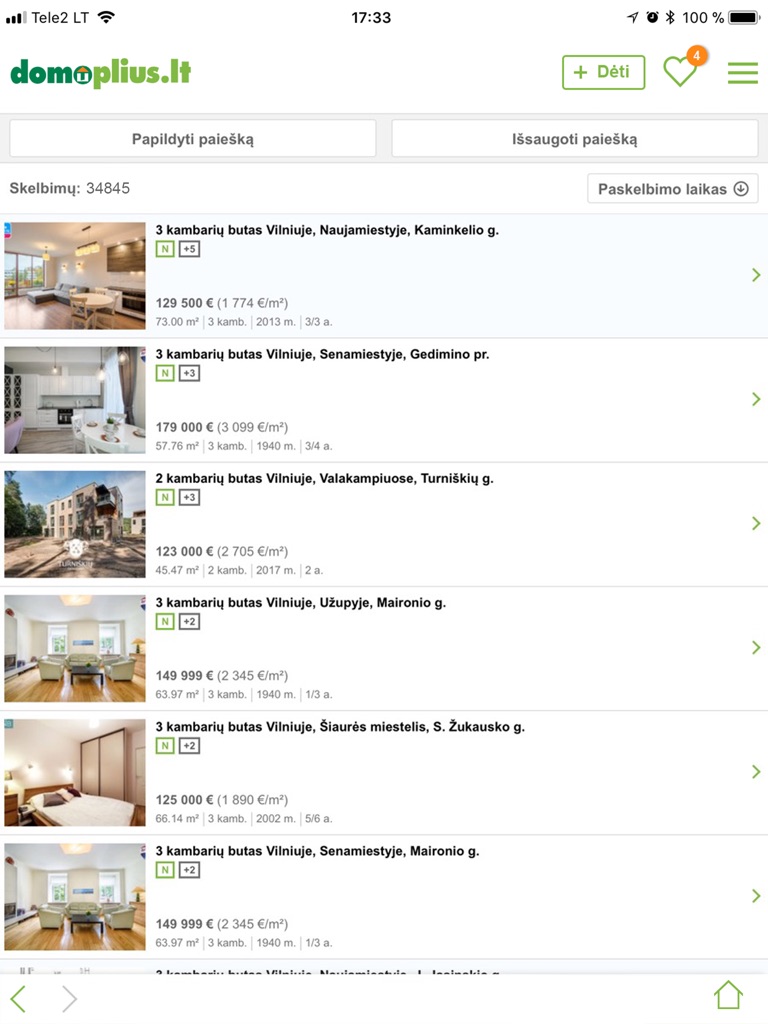This screenshot has height=1024, width=768.
Task: Open the hamburger menu
Action: (x=743, y=72)
